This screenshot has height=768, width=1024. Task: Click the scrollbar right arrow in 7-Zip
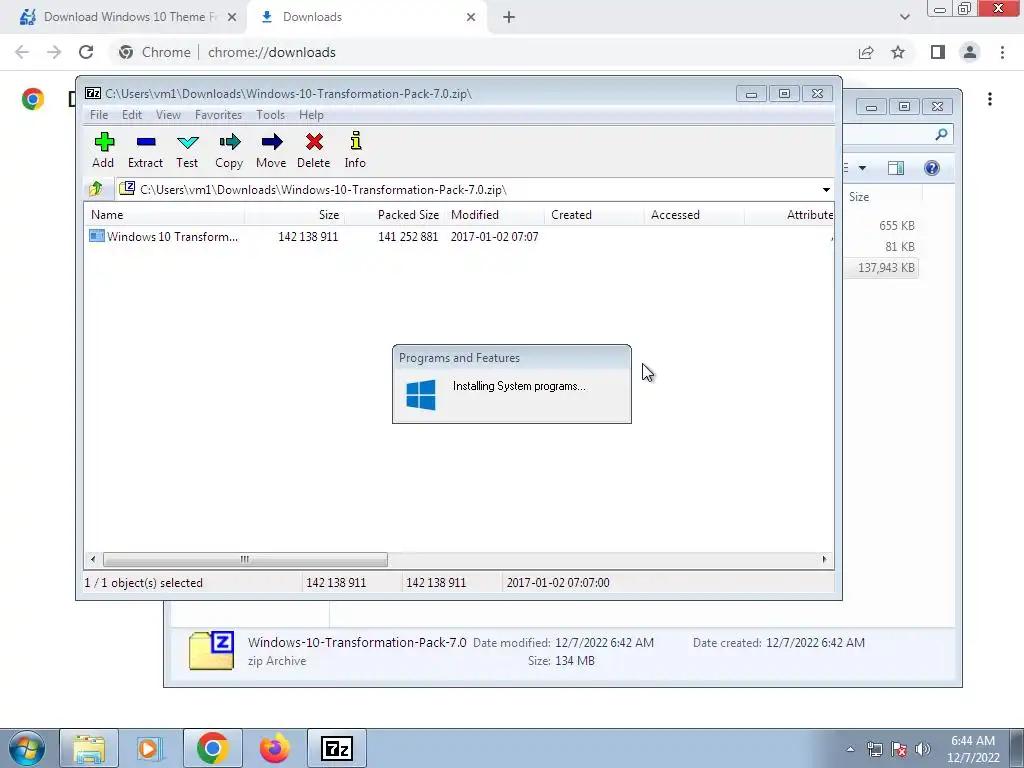tap(824, 559)
